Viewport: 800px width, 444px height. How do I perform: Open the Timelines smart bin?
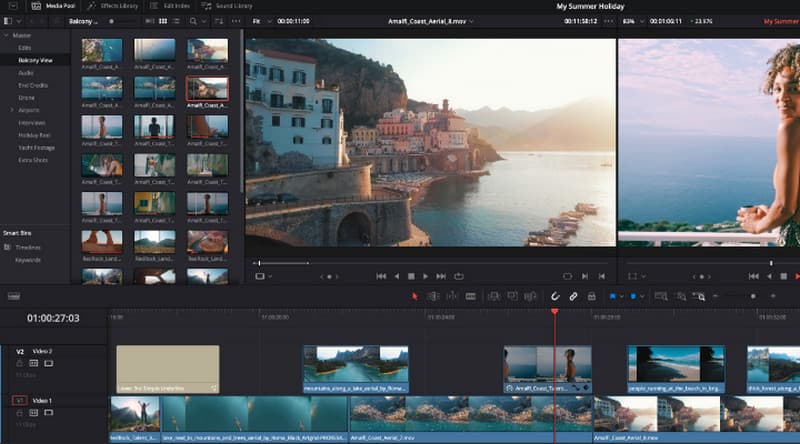[x=28, y=247]
